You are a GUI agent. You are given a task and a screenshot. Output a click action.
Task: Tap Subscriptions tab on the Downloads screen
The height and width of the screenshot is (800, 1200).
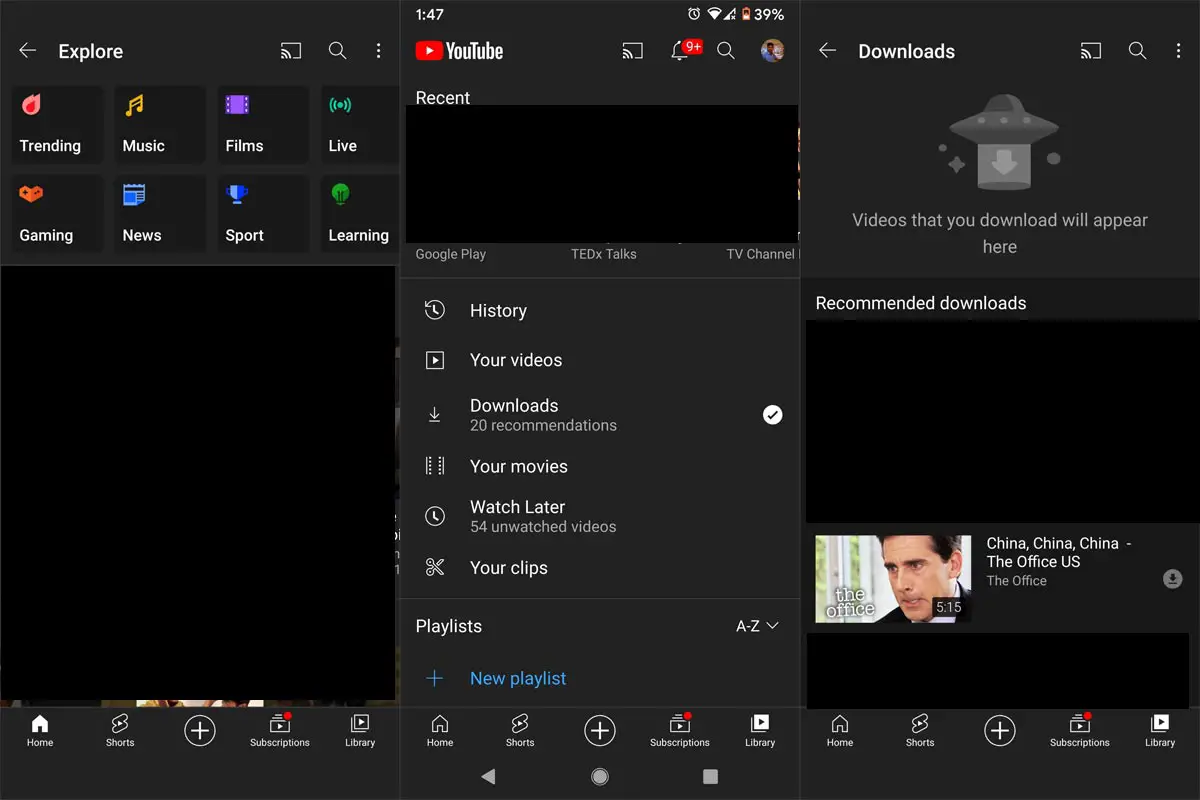(x=1080, y=731)
